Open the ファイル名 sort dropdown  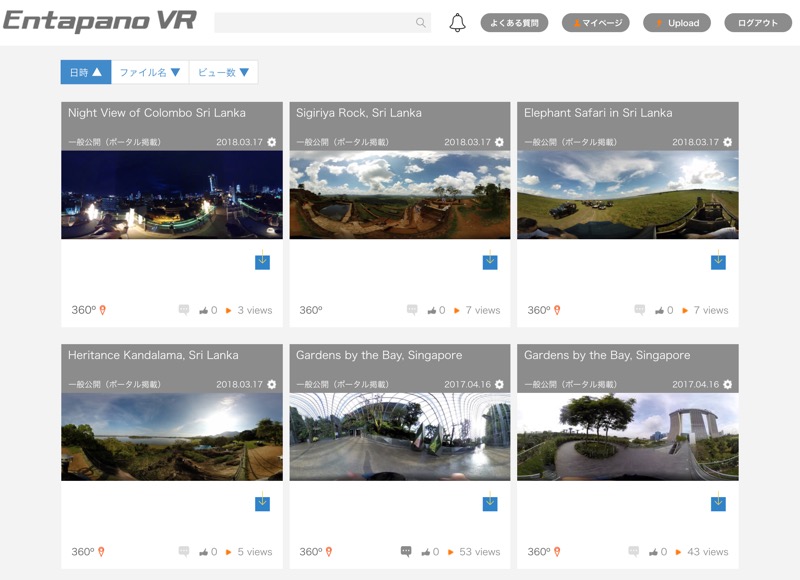[153, 71]
